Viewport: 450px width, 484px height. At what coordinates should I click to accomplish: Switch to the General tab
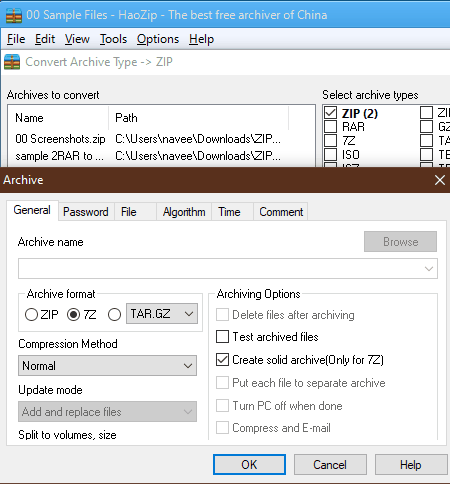click(x=32, y=210)
